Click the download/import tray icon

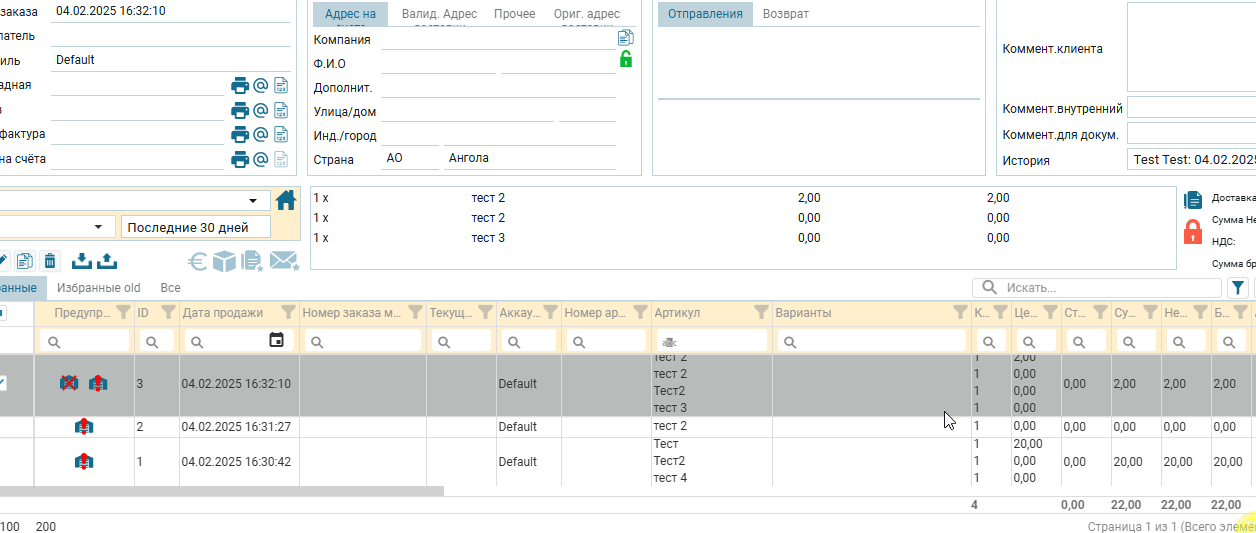82,261
